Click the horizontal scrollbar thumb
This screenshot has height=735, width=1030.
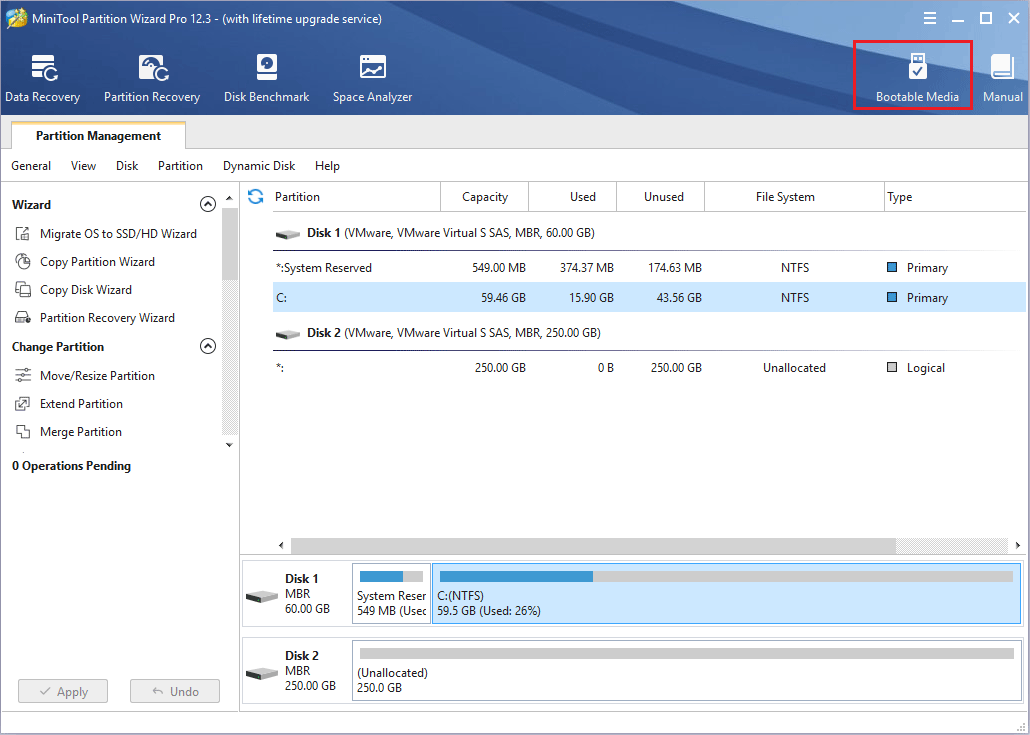(x=593, y=545)
